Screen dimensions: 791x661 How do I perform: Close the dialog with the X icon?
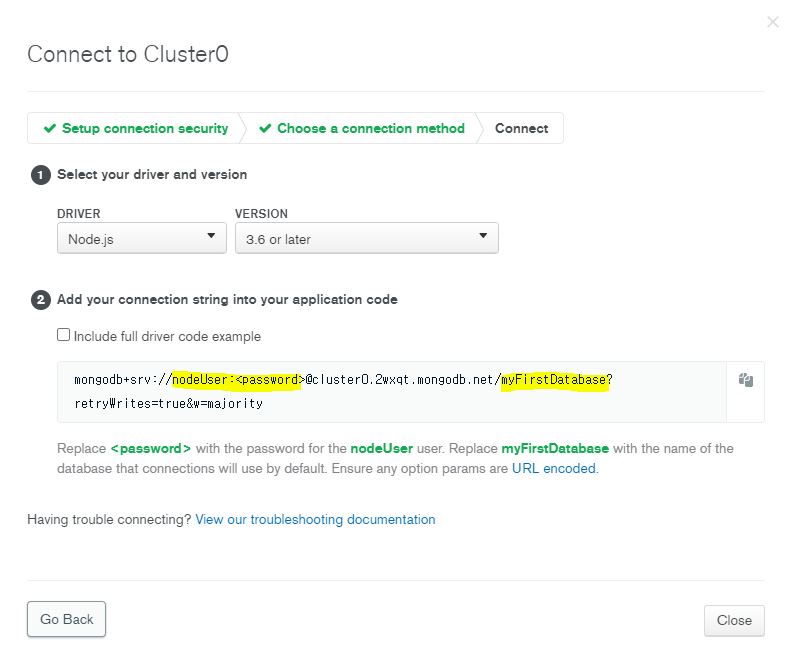click(772, 22)
